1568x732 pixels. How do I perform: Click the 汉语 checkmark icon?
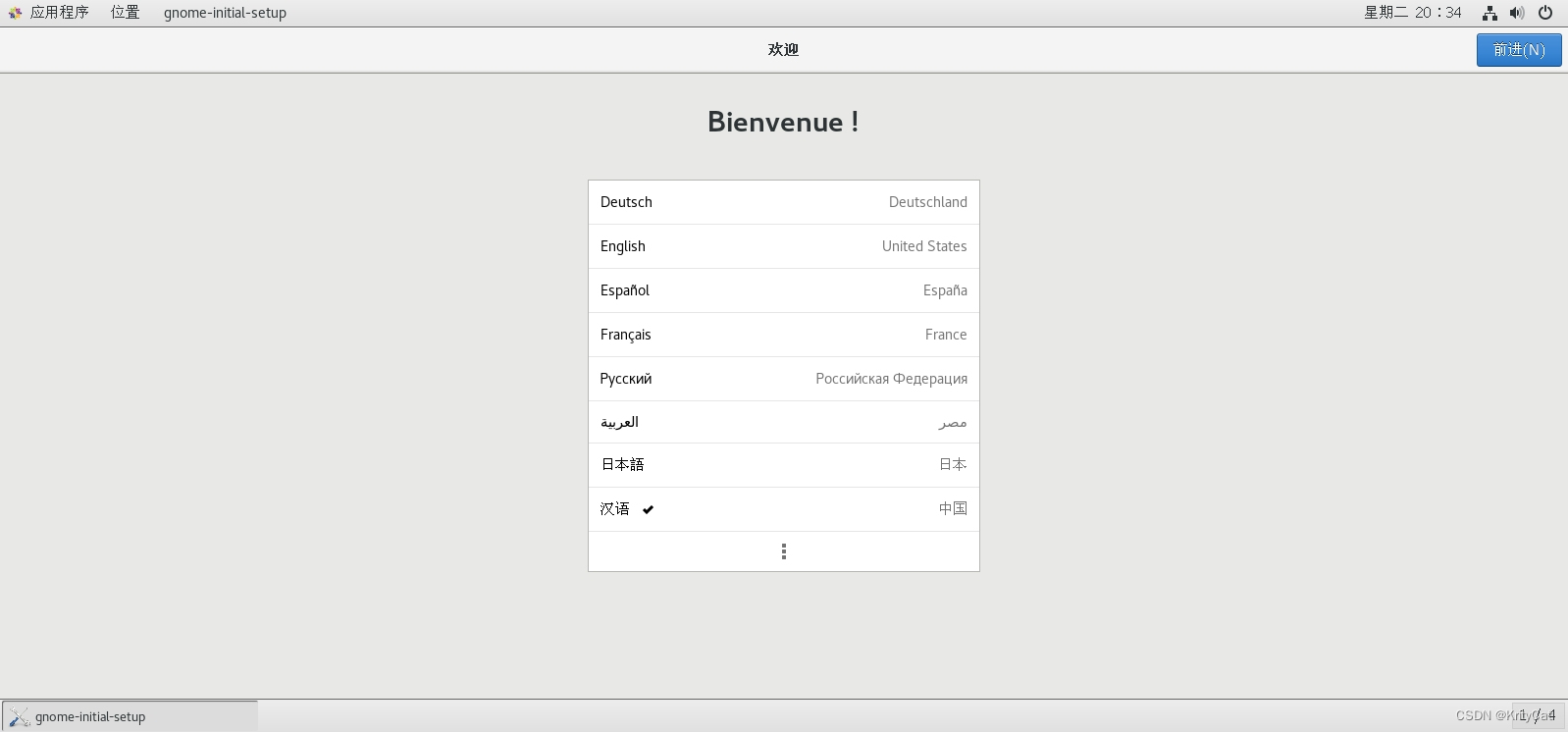coord(648,509)
